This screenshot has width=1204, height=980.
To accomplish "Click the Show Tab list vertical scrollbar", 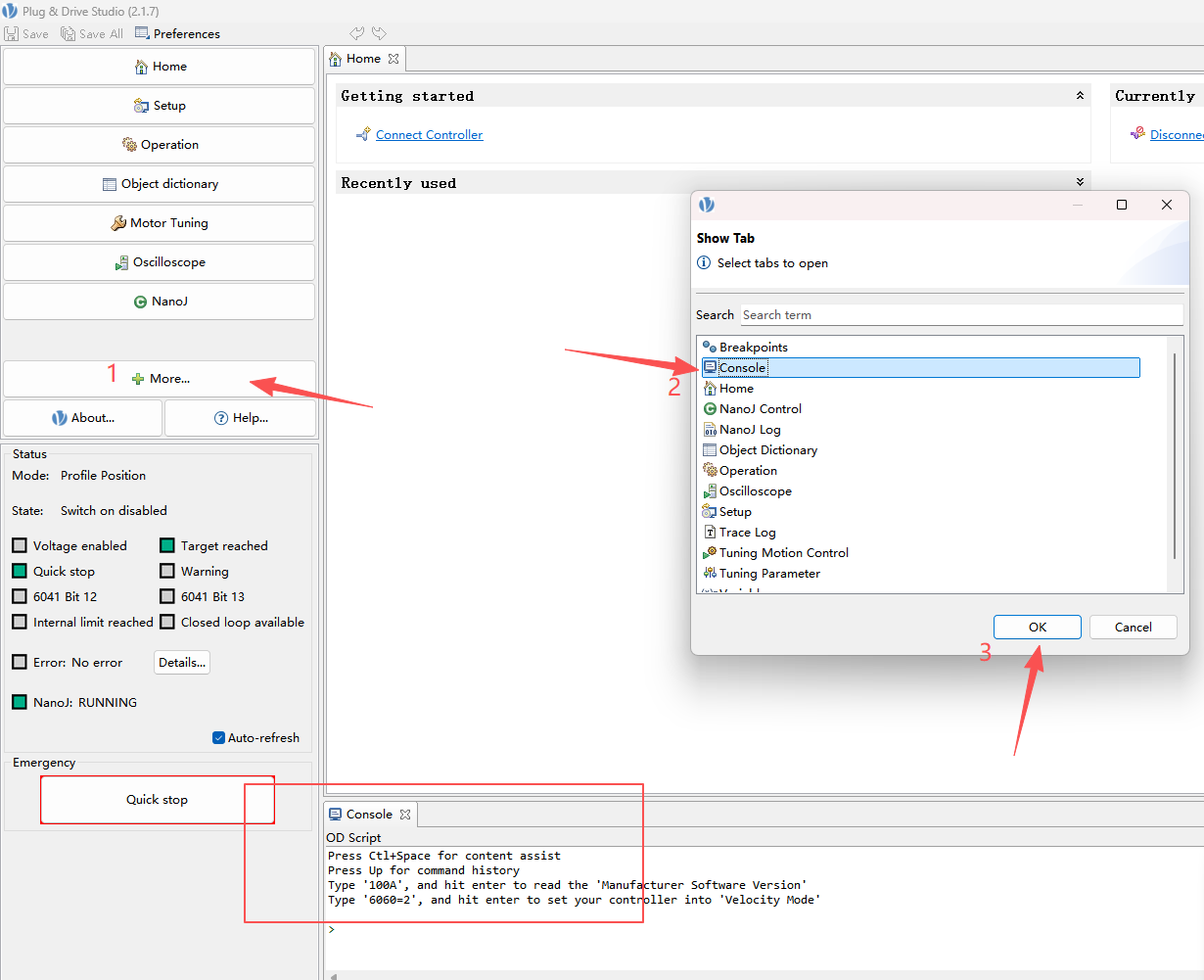I will tap(1175, 456).
